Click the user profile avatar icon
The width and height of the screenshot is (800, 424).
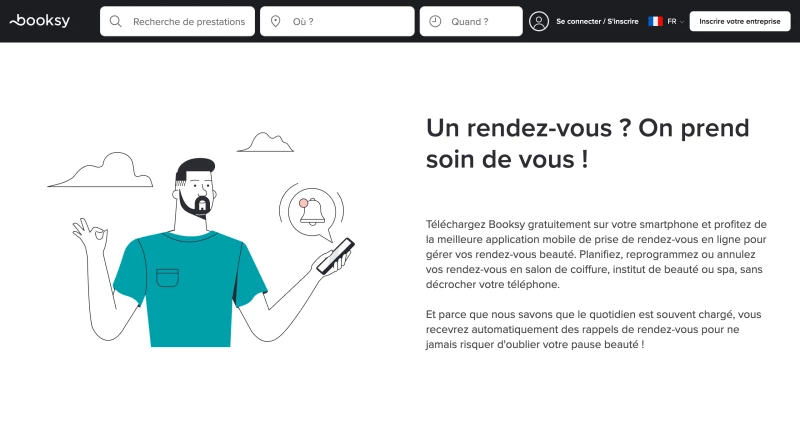(x=539, y=21)
